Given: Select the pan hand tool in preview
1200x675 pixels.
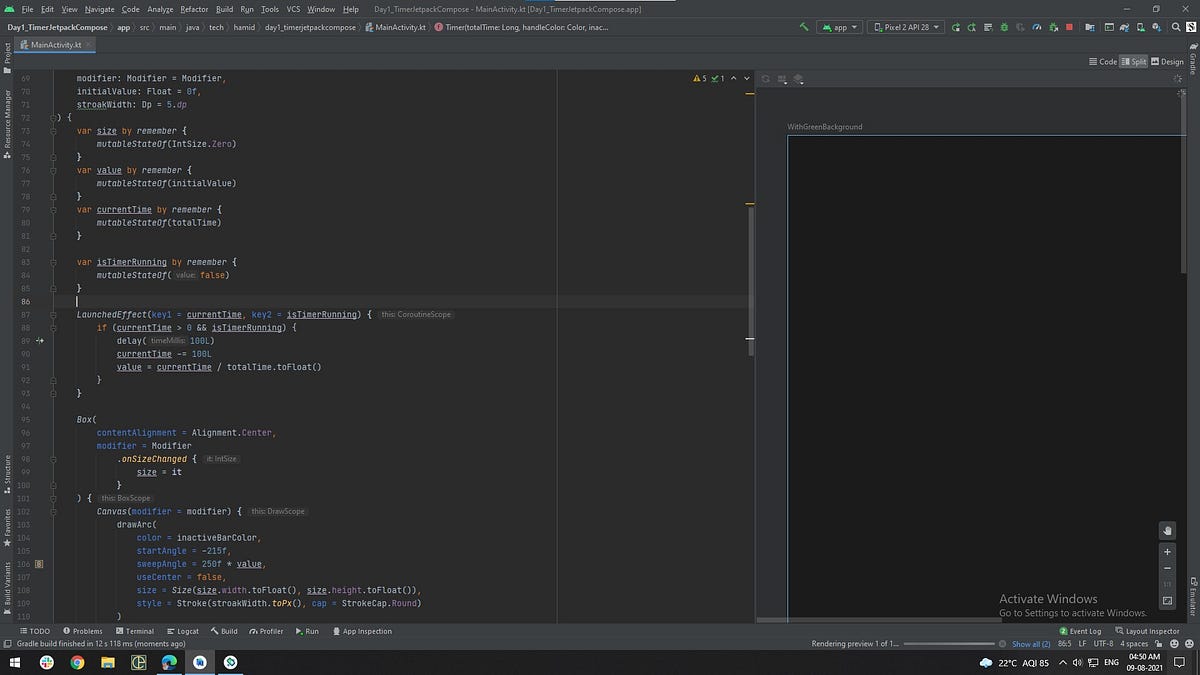Looking at the screenshot, I should (1167, 530).
